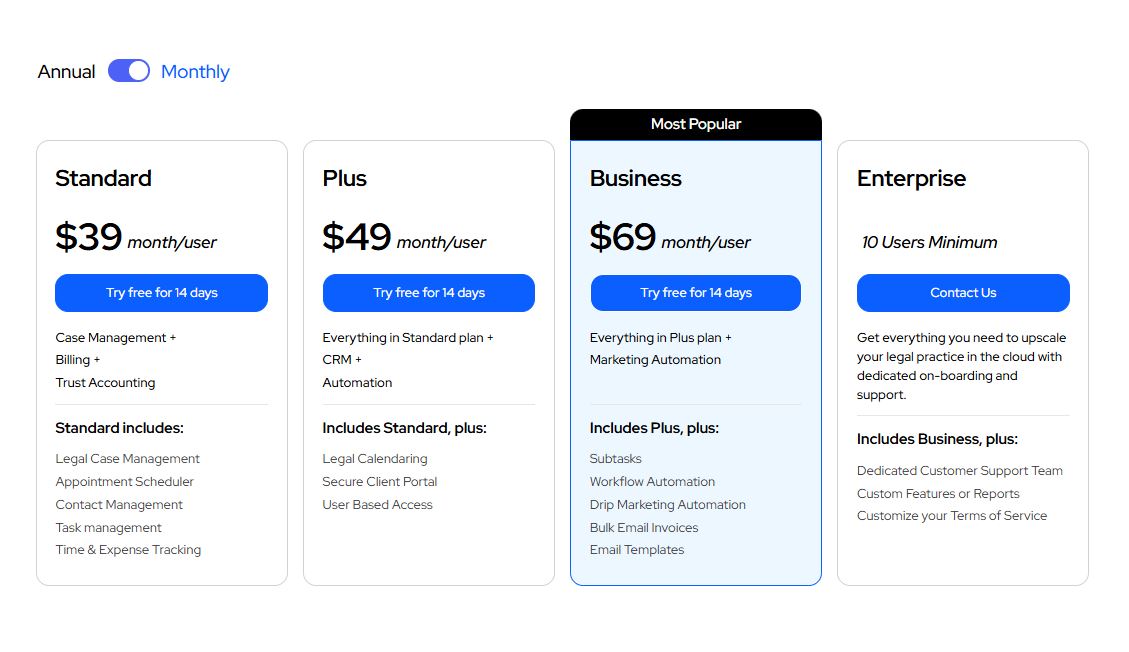Select the Monthly billing label

point(195,71)
